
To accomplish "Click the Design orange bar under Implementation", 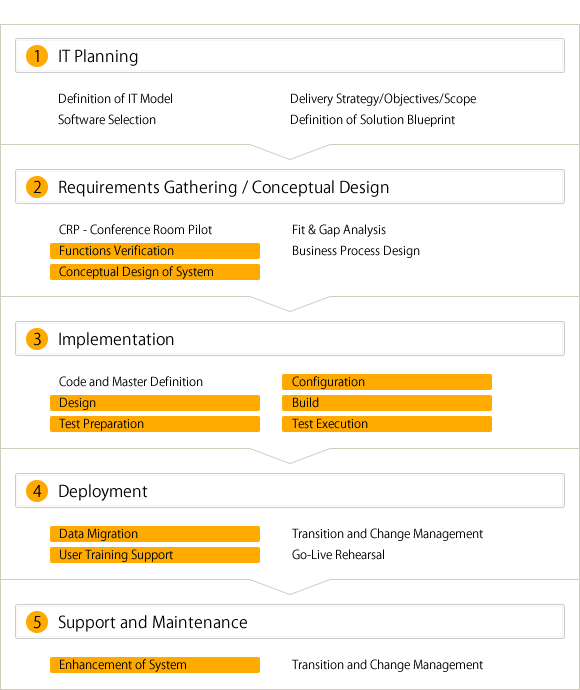I will [155, 403].
